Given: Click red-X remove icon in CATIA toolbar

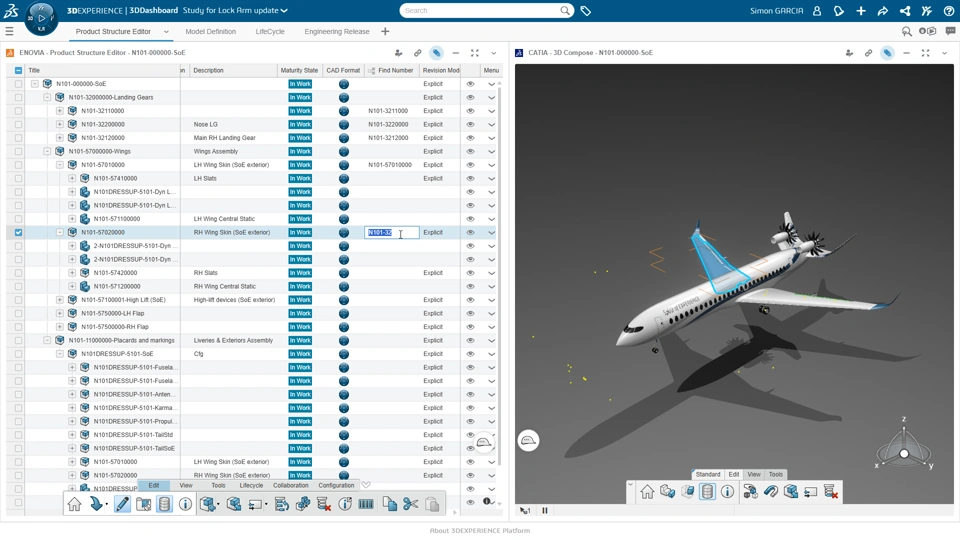Looking at the screenshot, I should [831, 491].
